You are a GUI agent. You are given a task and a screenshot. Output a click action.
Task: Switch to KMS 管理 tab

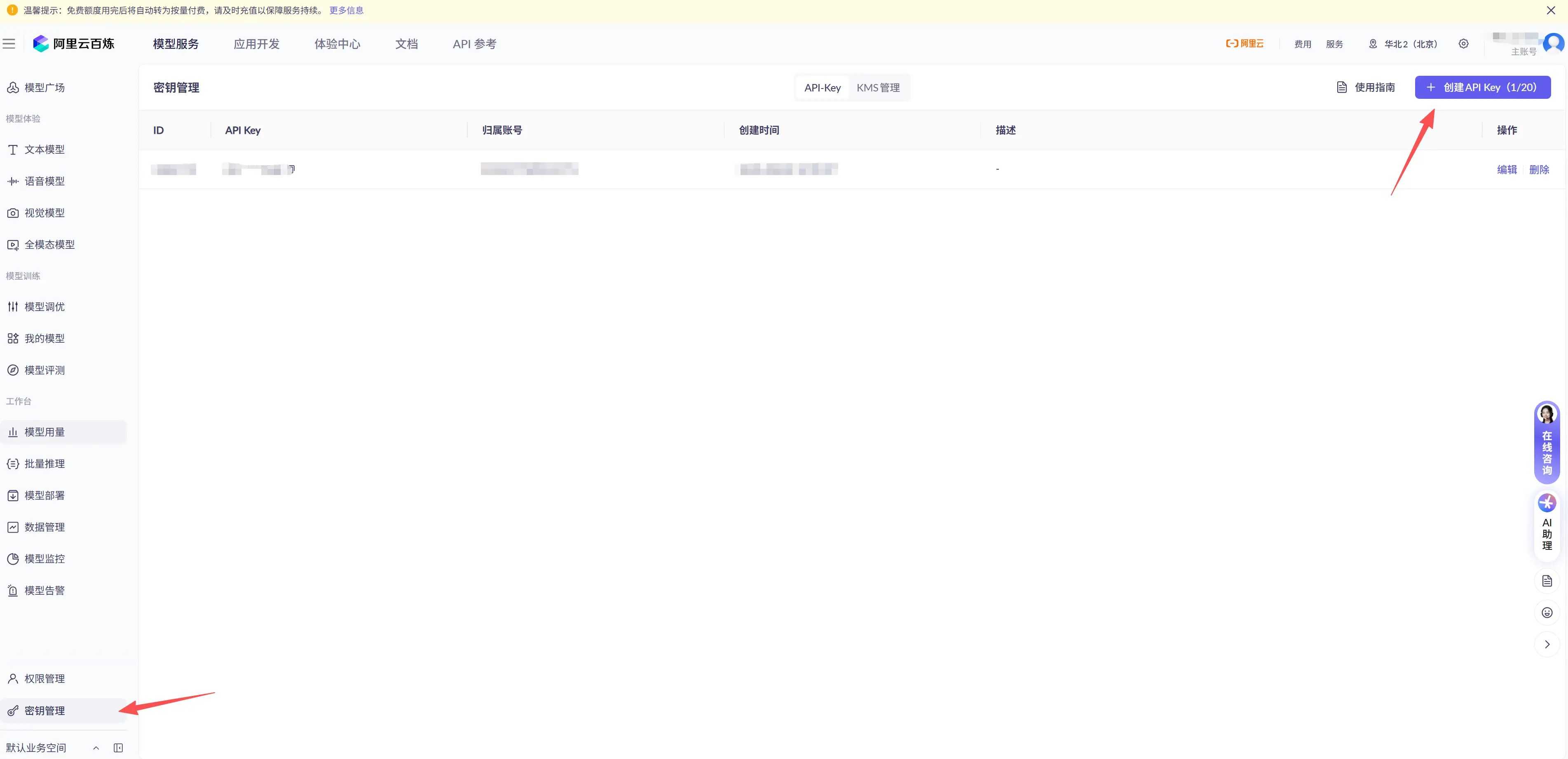click(878, 88)
